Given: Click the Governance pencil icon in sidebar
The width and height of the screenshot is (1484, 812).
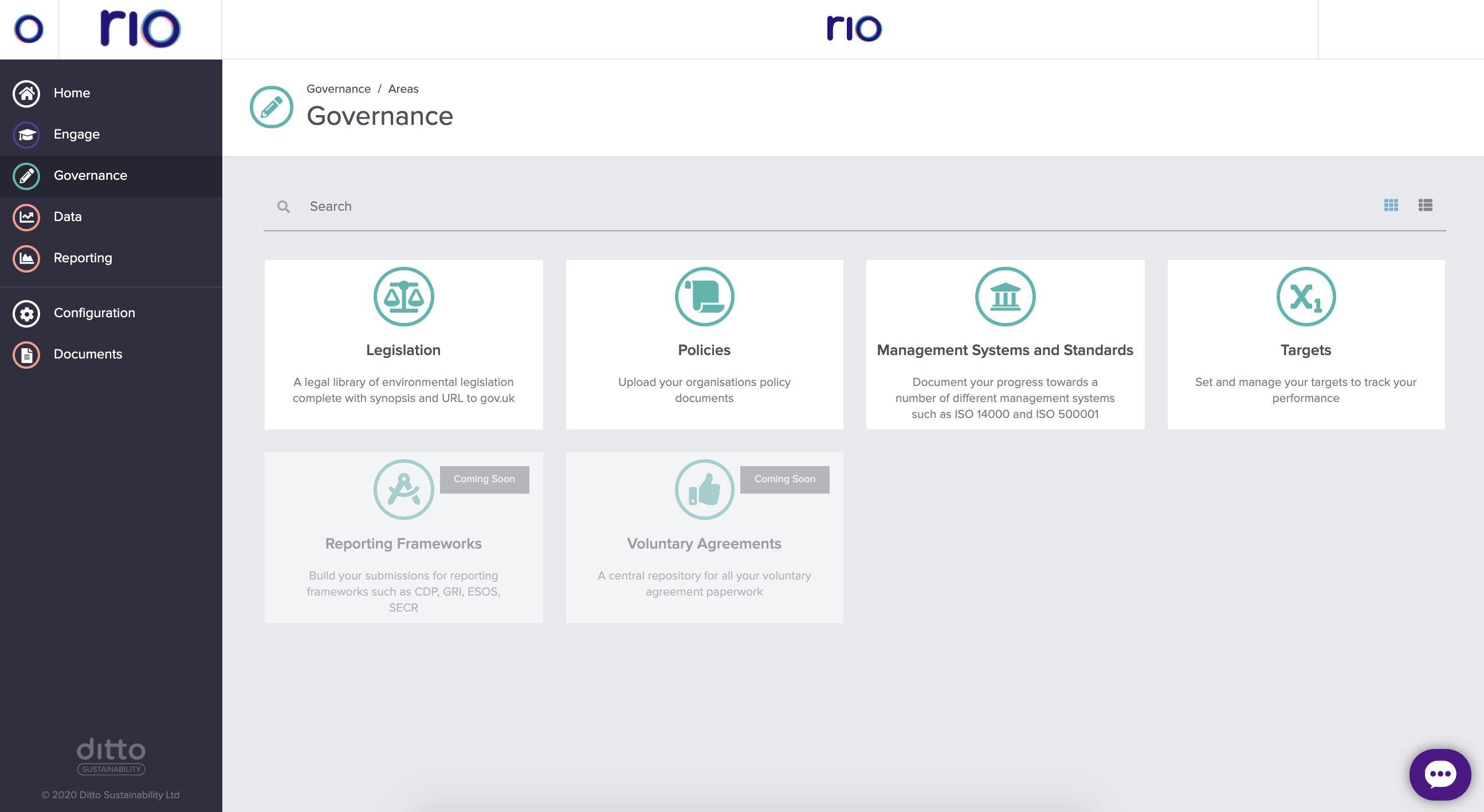Looking at the screenshot, I should pyautogui.click(x=26, y=176).
